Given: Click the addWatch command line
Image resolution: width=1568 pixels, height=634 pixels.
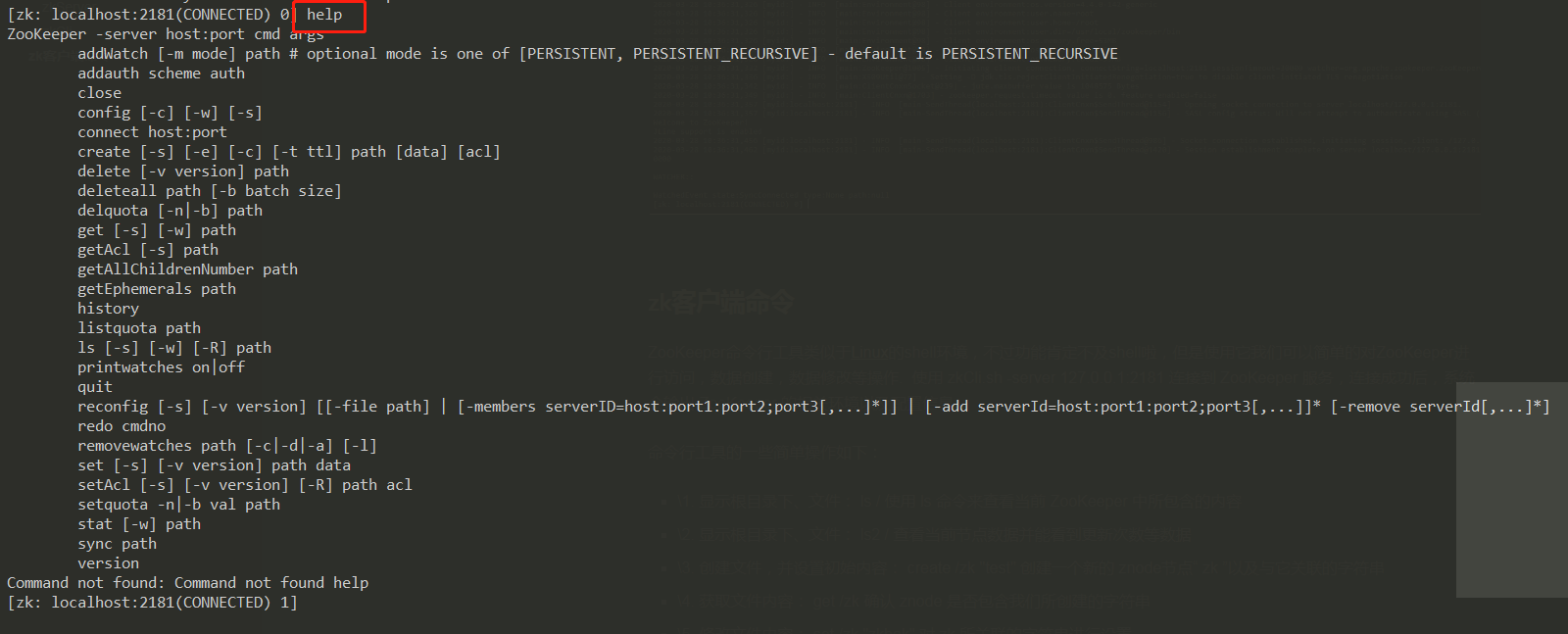Looking at the screenshot, I should click(598, 54).
